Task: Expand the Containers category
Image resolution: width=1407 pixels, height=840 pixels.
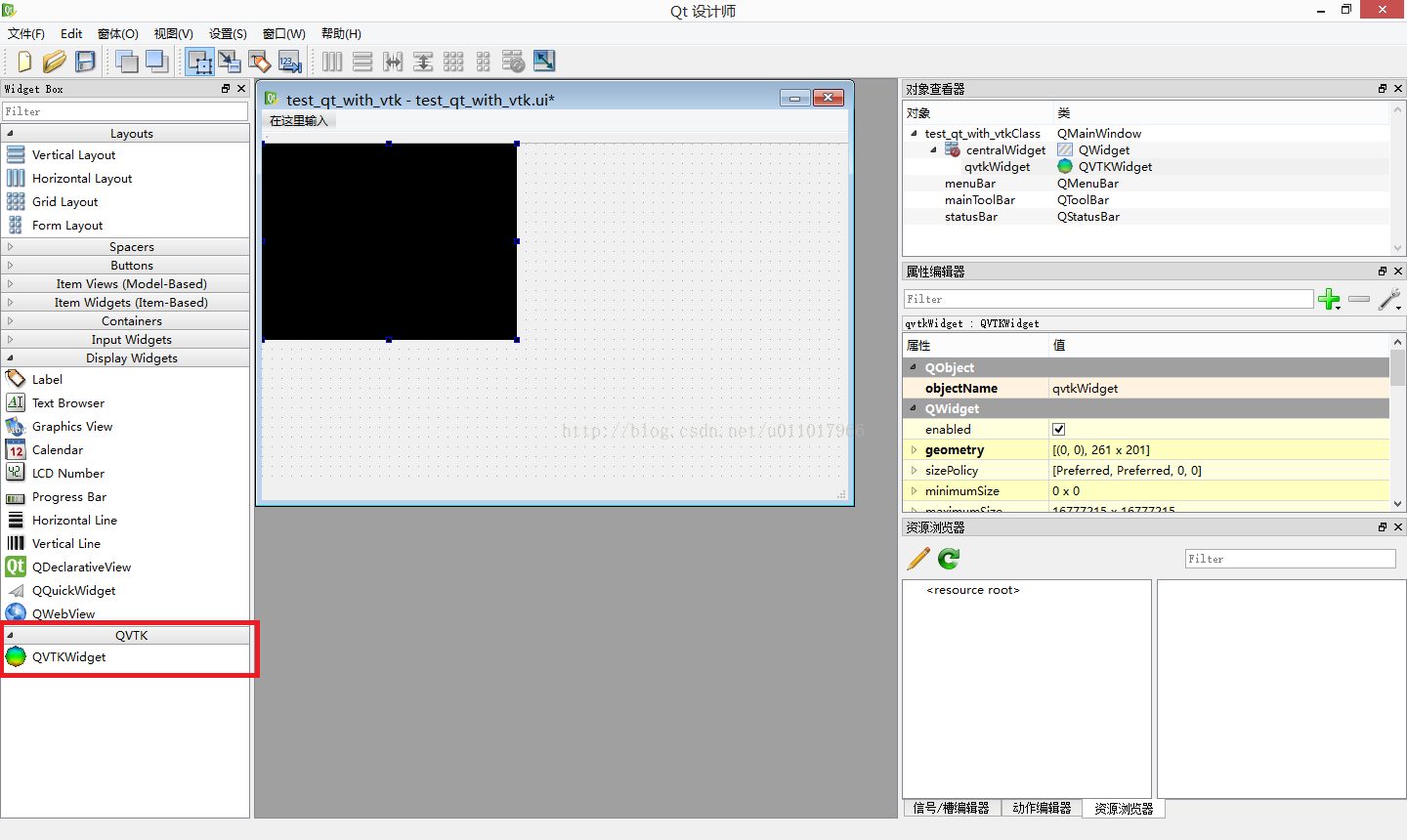Action: (11, 321)
